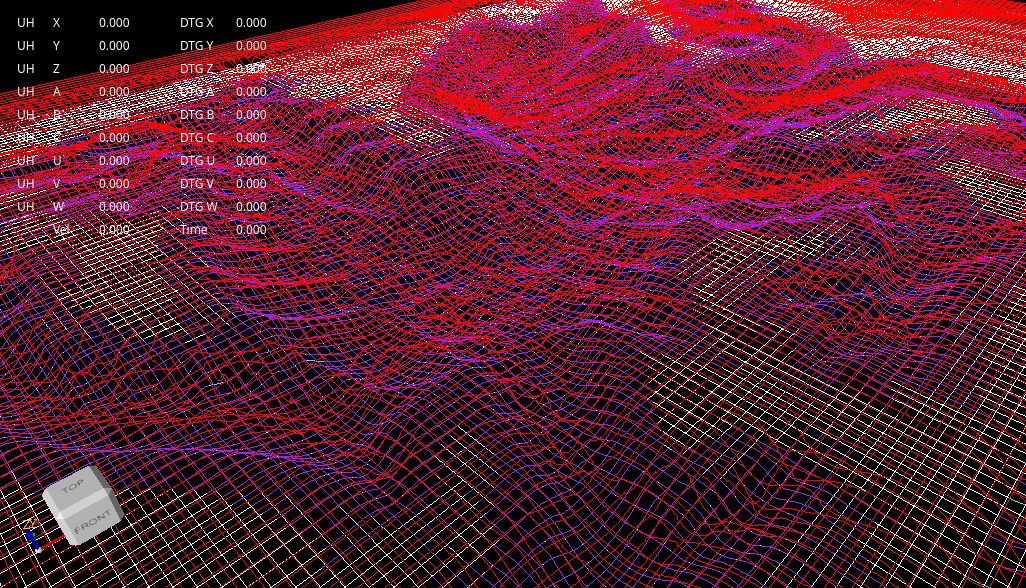Click the Vel. value 0.000
1026x588 pixels.
click(x=114, y=230)
